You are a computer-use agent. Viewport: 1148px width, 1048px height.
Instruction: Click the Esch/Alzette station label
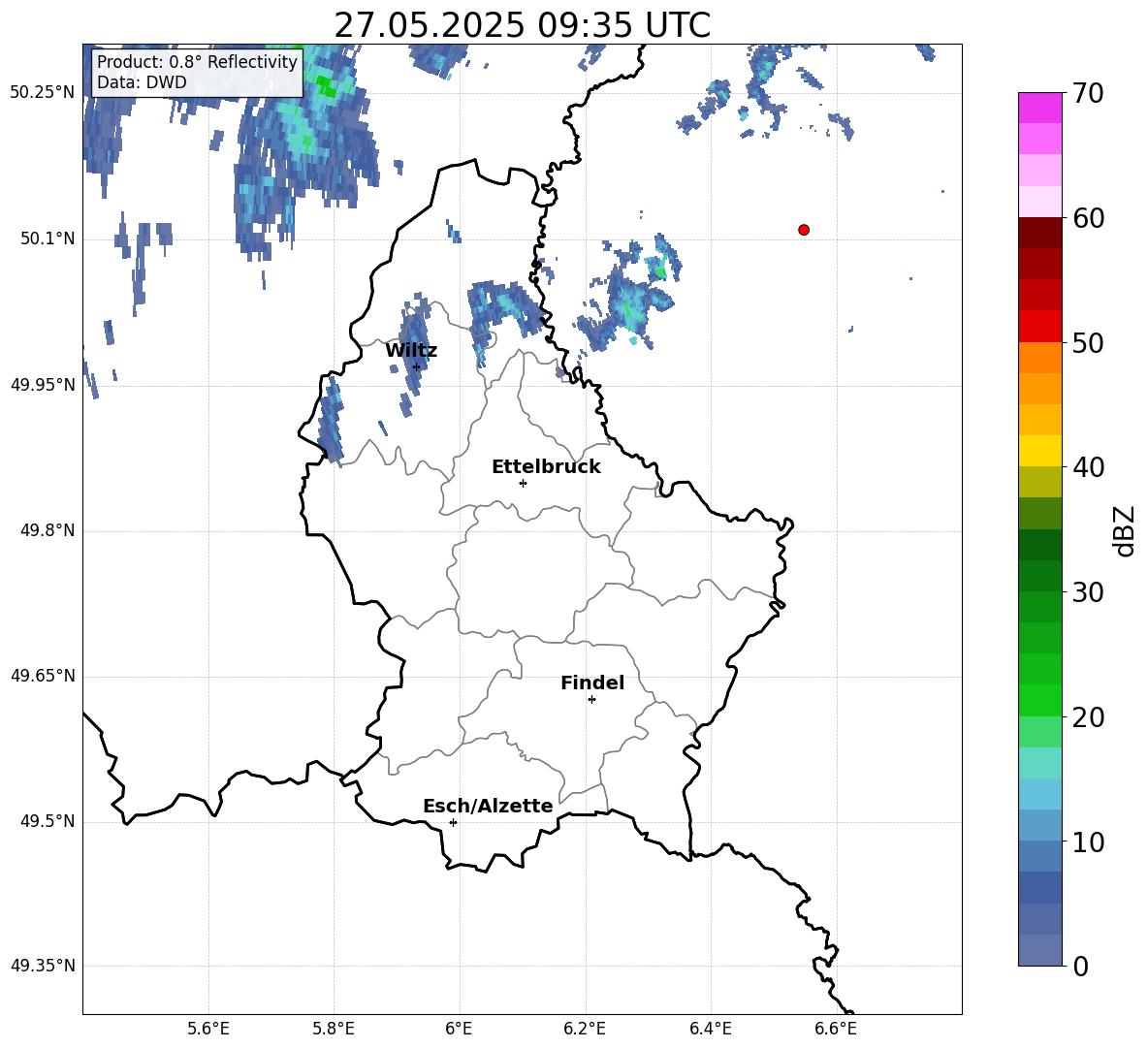488,806
